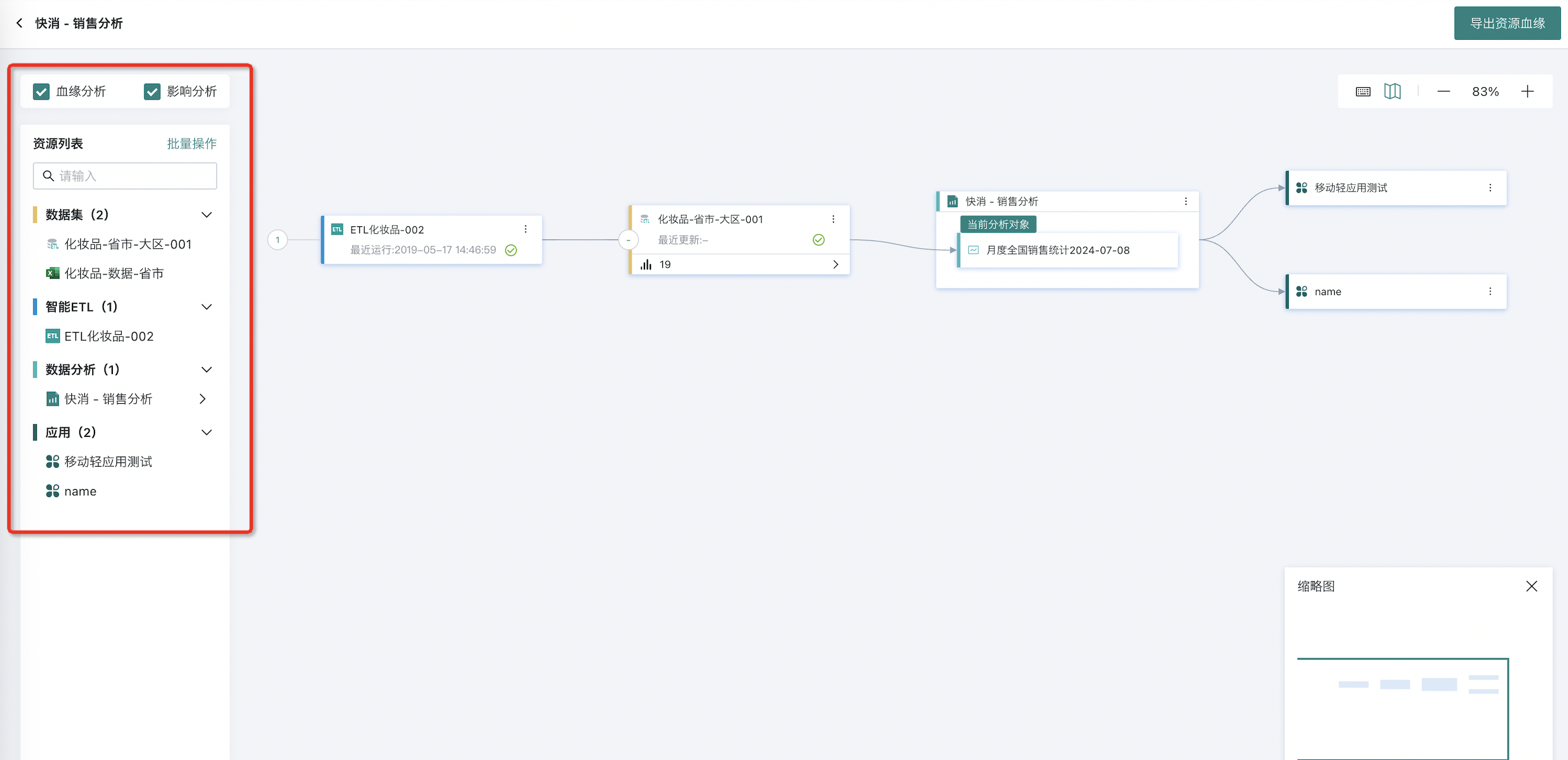
Task: Click ETL化妆品-002 node status check icon
Action: pyautogui.click(x=511, y=250)
